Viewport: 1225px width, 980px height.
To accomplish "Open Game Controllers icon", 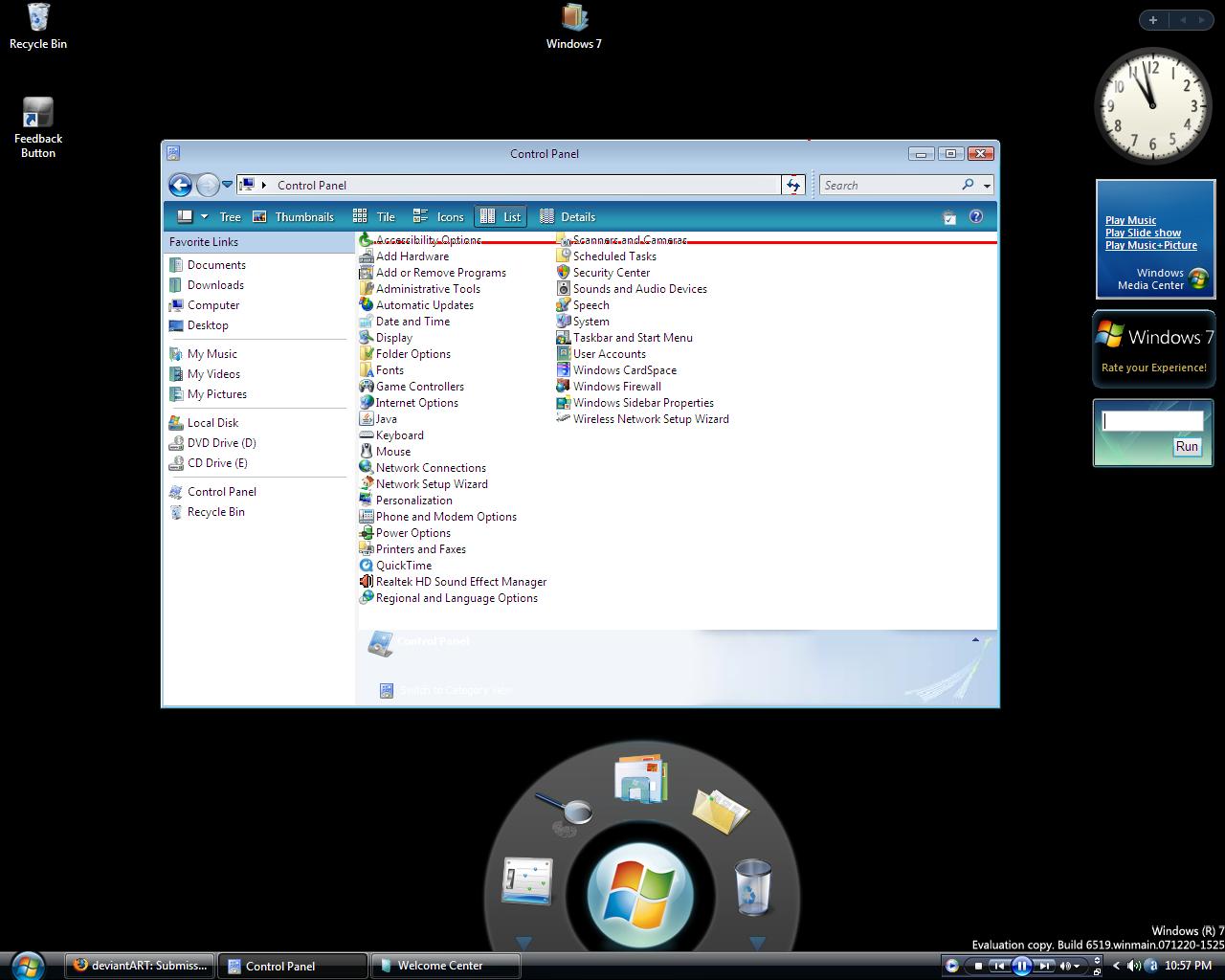I will [x=367, y=387].
